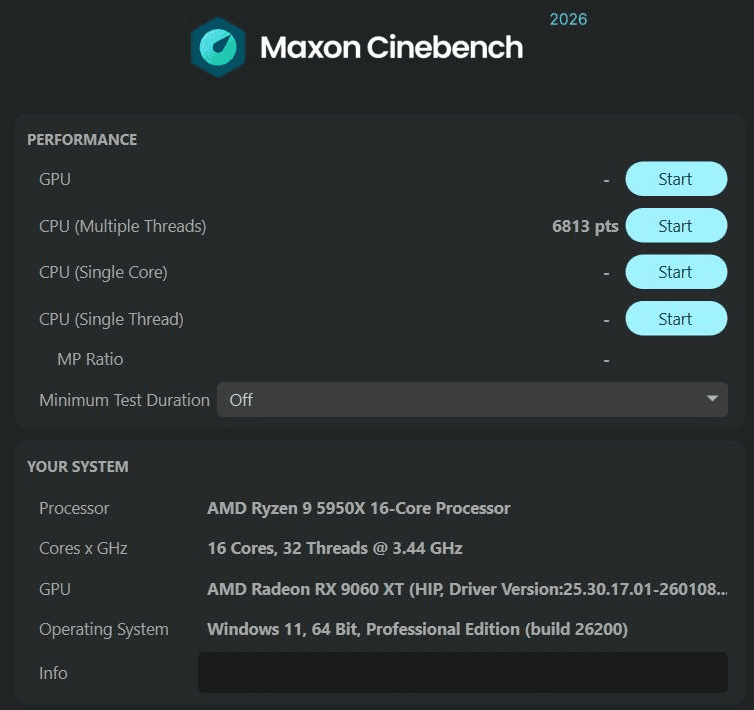Click the PERFORMANCE section heading
Image resolution: width=754 pixels, height=710 pixels.
[x=82, y=140]
